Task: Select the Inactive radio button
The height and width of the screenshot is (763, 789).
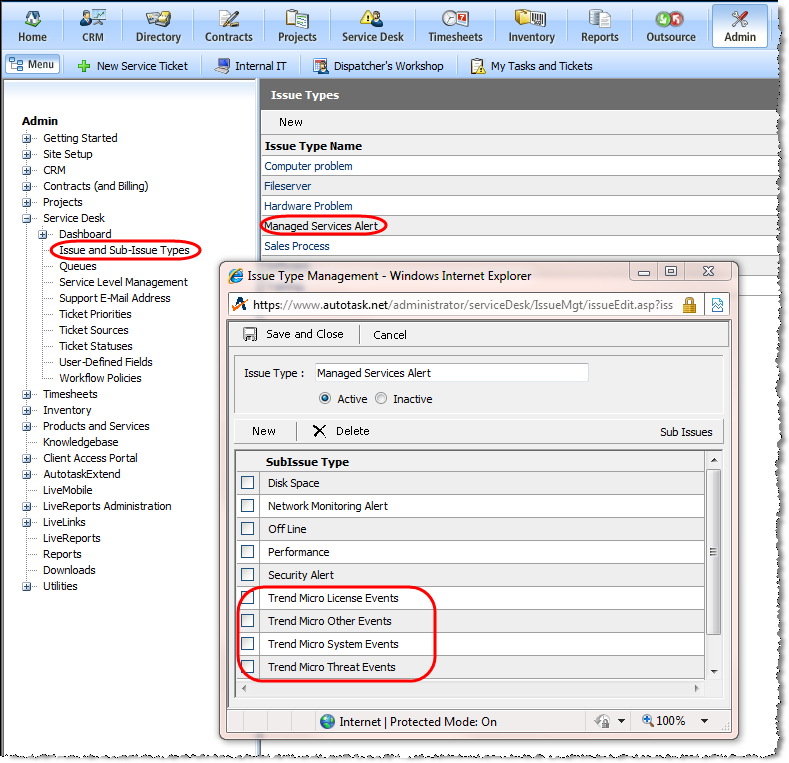Action: point(381,399)
